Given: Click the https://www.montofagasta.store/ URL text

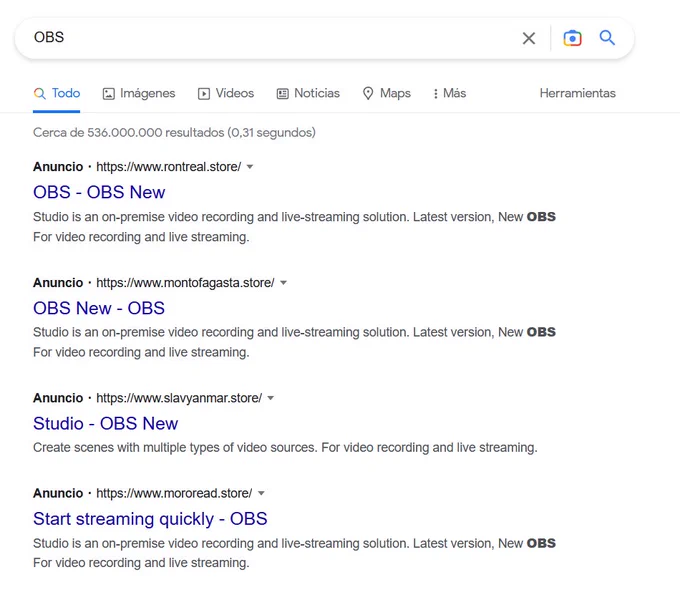Looking at the screenshot, I should (185, 283).
